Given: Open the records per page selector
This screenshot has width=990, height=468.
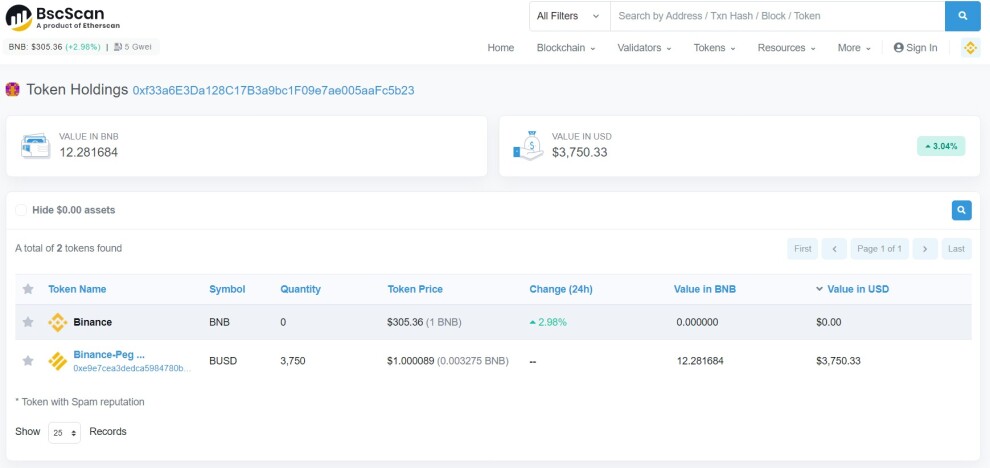Looking at the screenshot, I should pyautogui.click(x=64, y=433).
